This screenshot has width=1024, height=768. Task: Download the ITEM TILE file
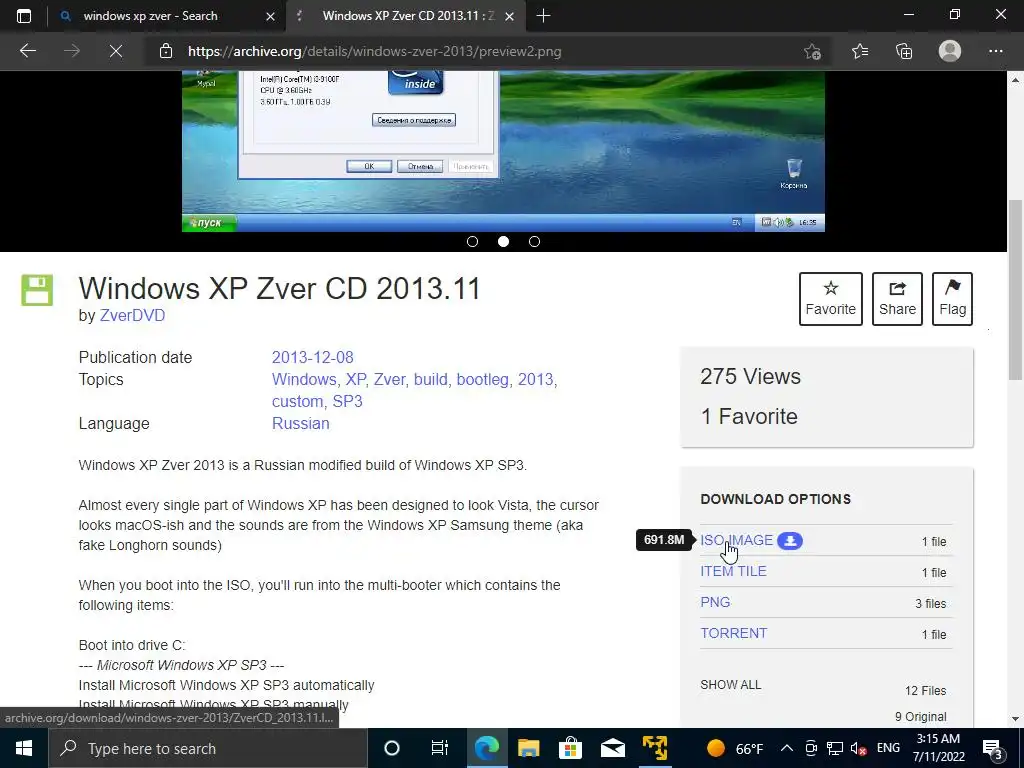pos(733,571)
